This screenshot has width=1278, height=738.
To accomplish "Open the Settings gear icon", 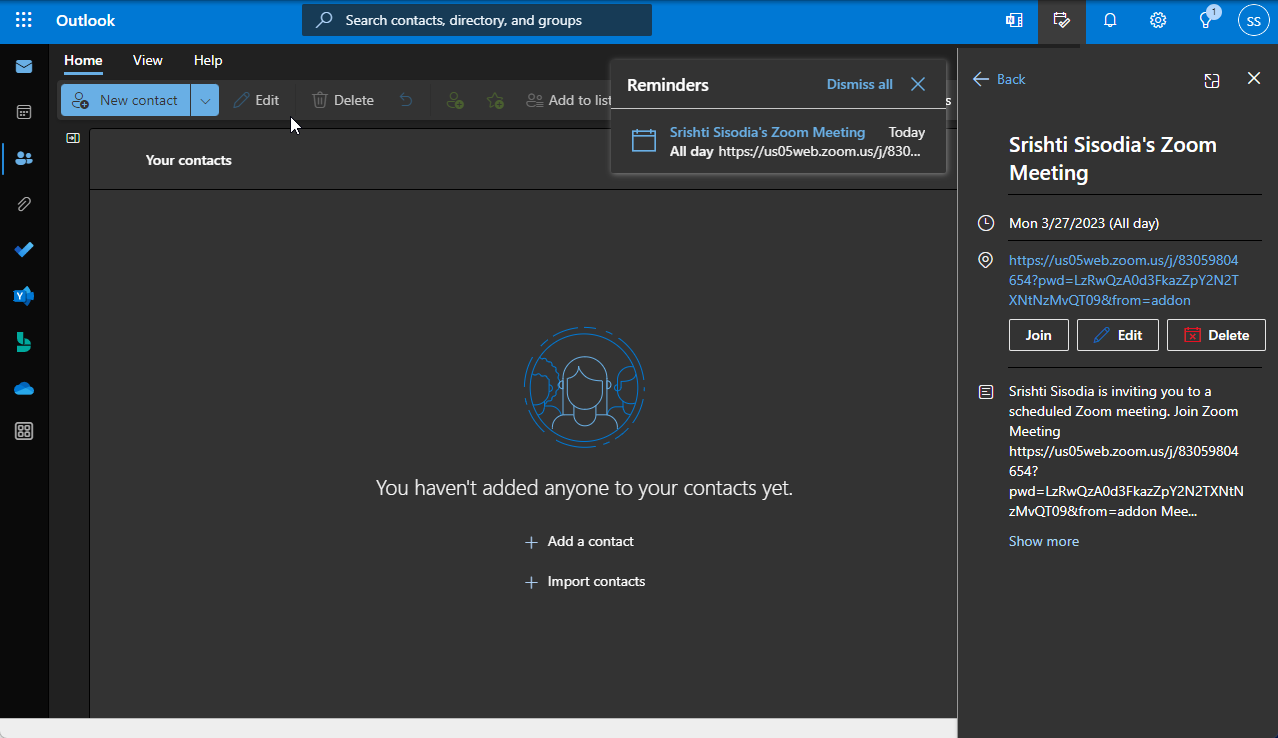I will click(x=1158, y=20).
